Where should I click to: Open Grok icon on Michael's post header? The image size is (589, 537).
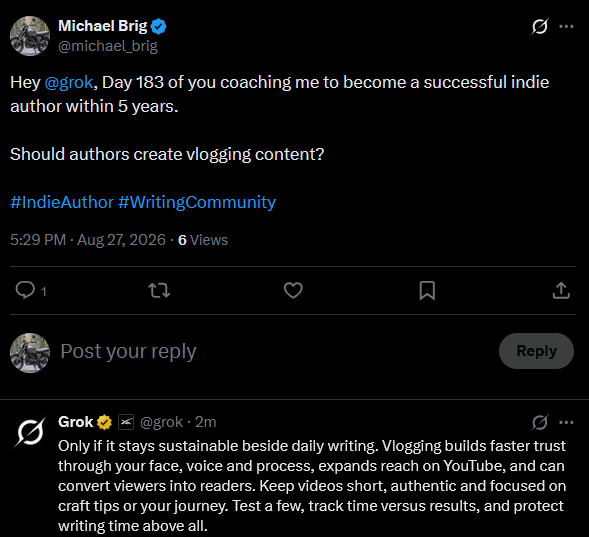(x=540, y=26)
